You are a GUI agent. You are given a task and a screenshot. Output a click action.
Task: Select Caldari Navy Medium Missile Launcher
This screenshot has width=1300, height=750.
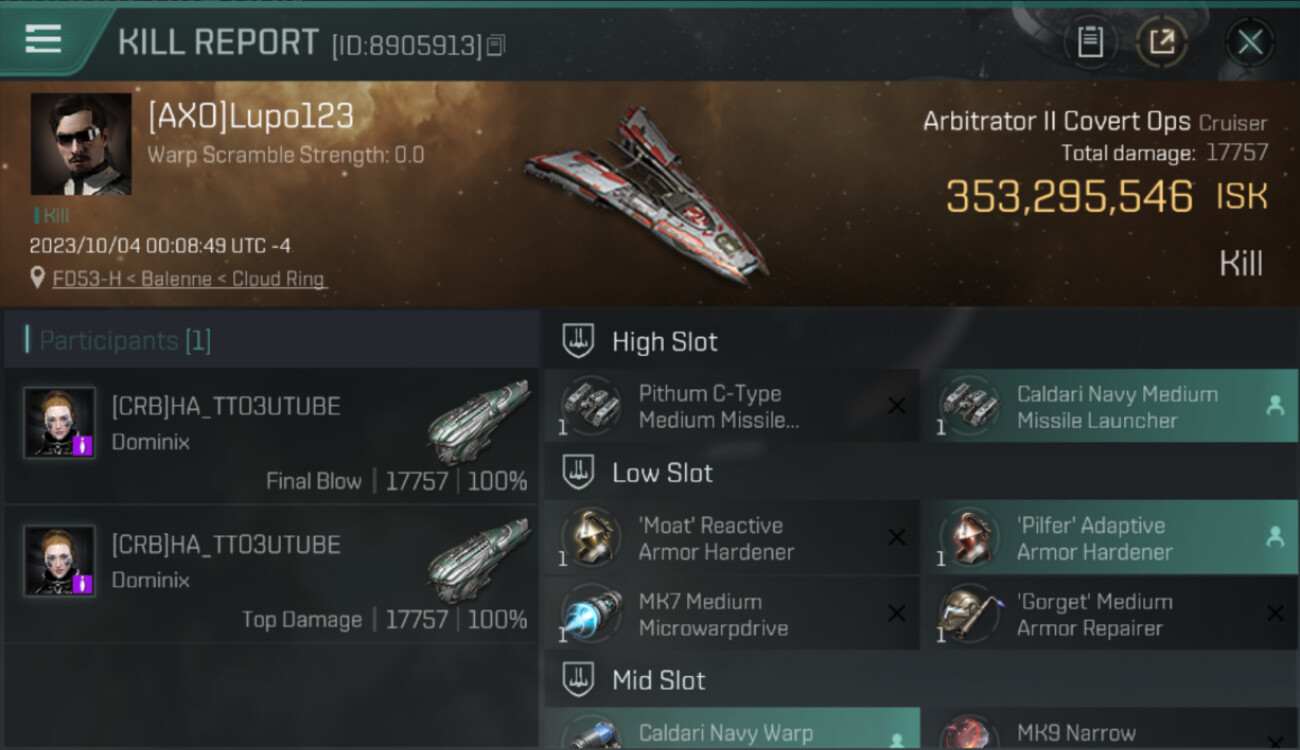point(1109,406)
